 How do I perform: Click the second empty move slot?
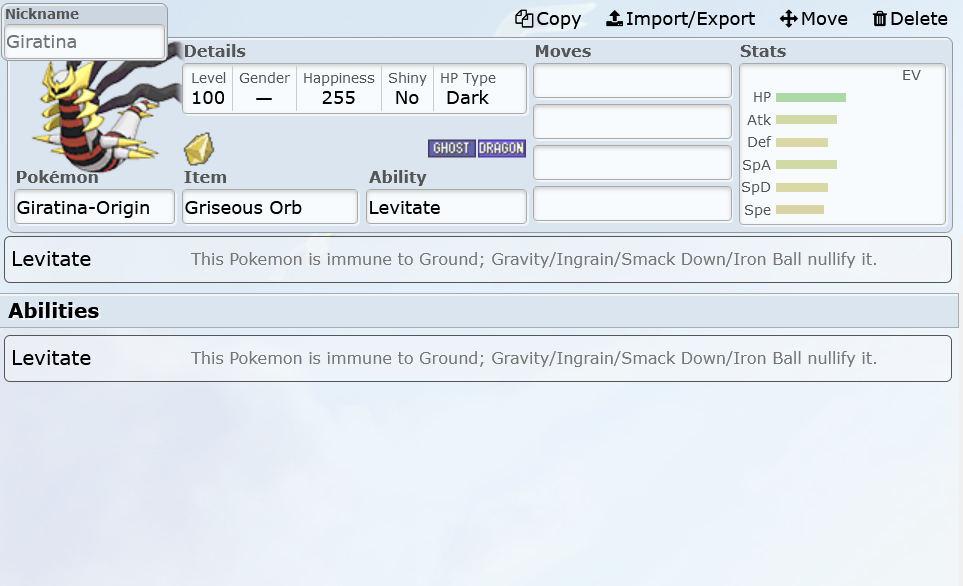(x=632, y=122)
